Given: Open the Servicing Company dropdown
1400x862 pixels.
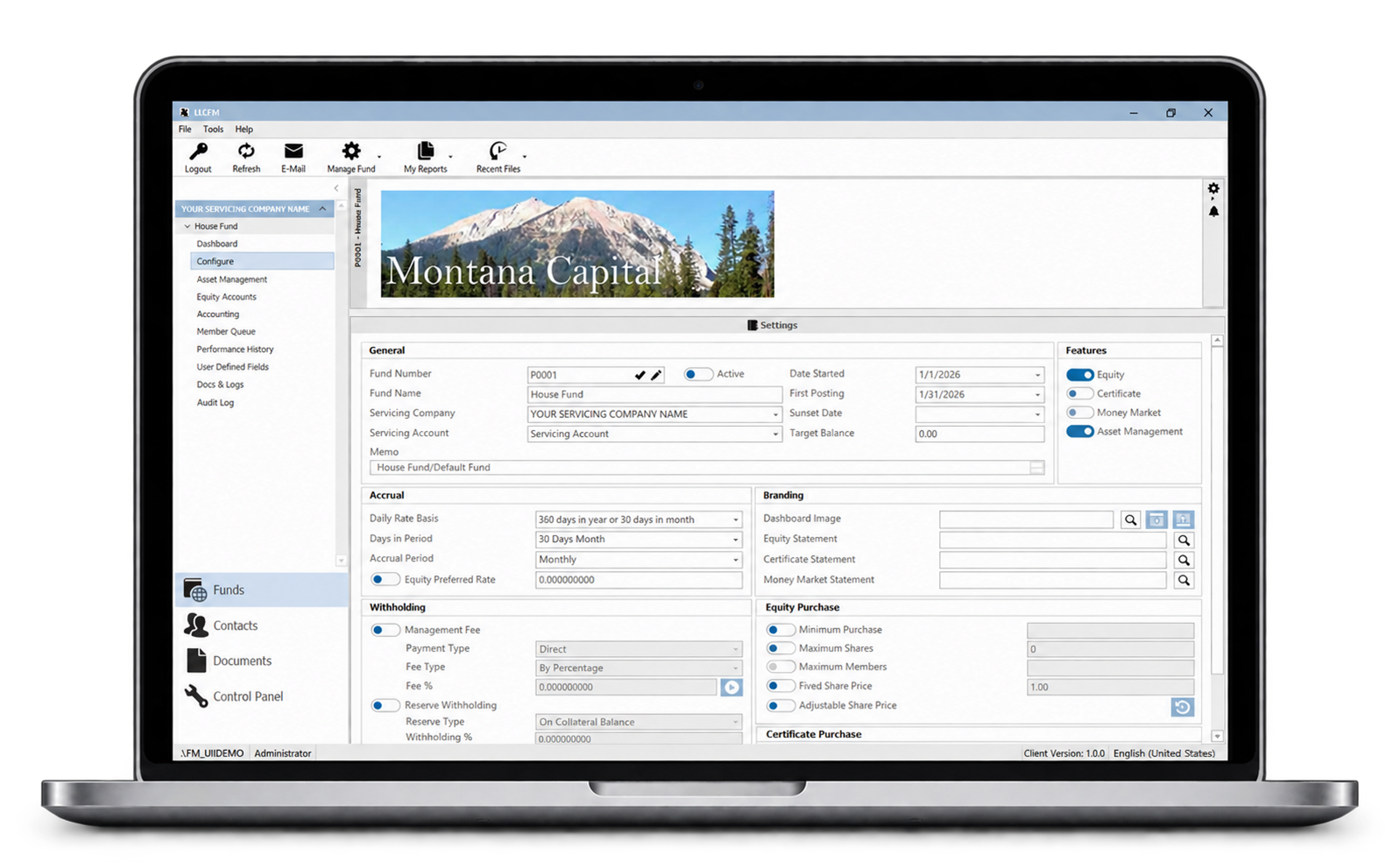Looking at the screenshot, I should coord(775,414).
